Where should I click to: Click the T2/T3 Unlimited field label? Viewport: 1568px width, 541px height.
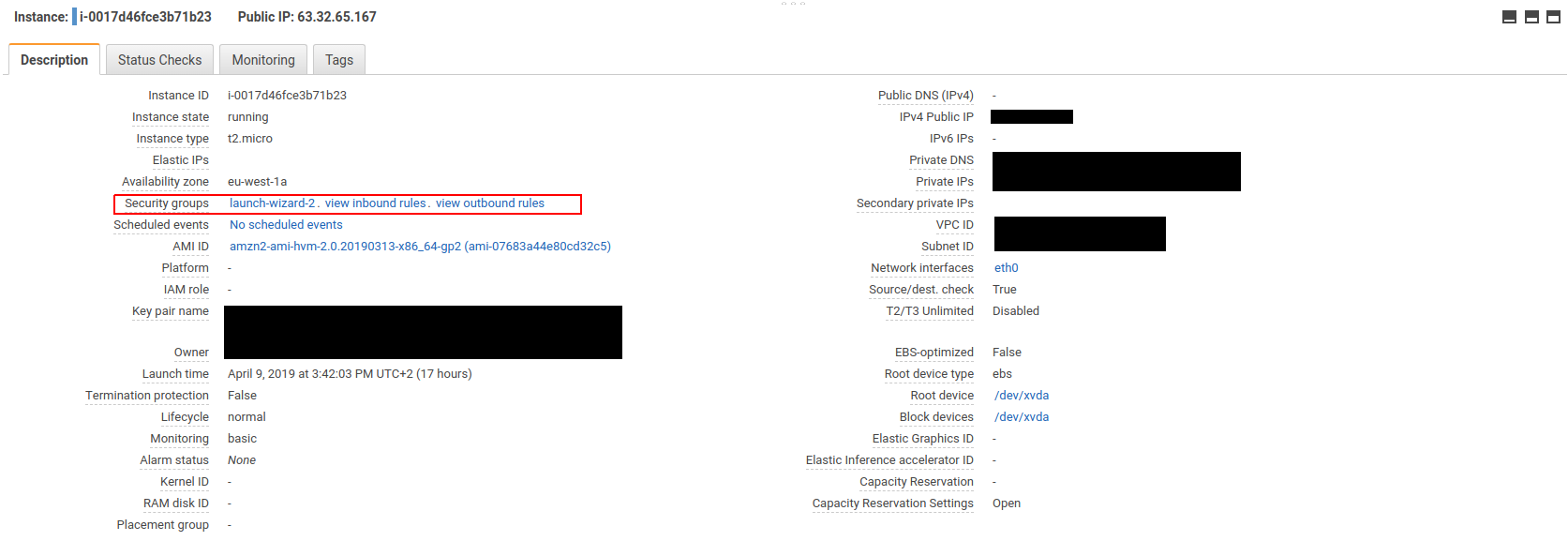pyautogui.click(x=930, y=311)
